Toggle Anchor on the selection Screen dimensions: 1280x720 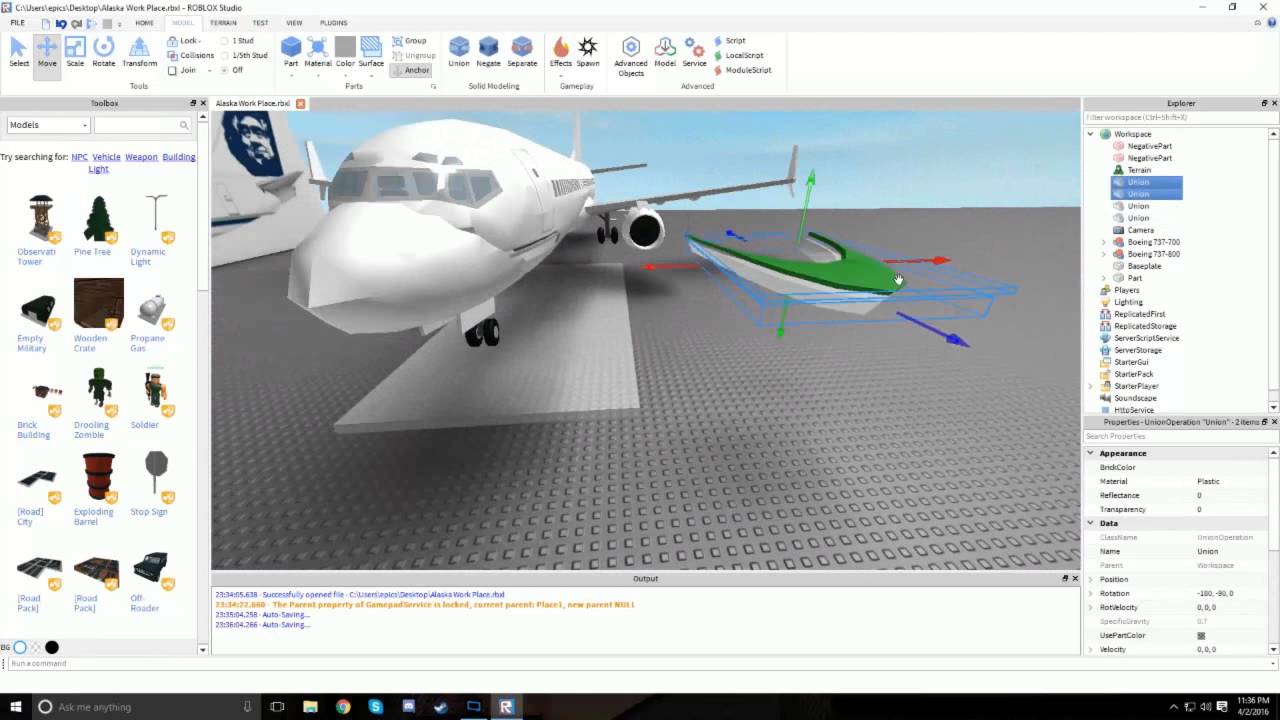pos(411,70)
